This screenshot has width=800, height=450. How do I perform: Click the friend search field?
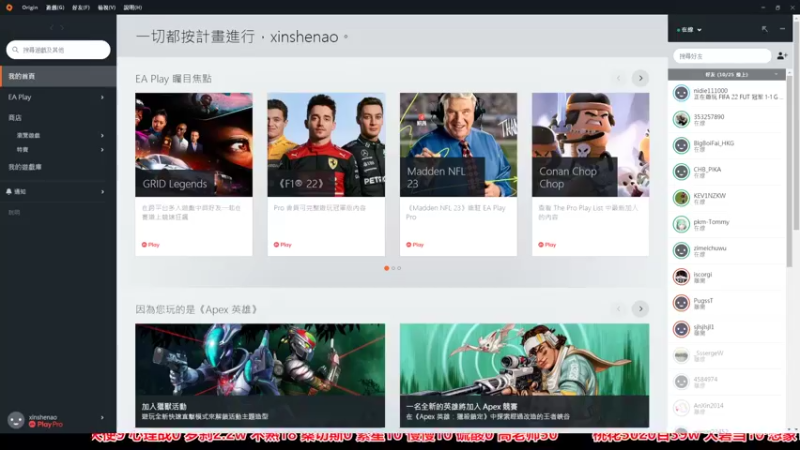click(722, 56)
